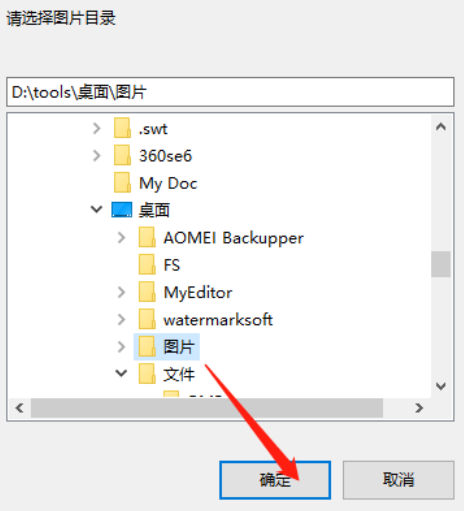The width and height of the screenshot is (464, 511).
Task: Select the .swt folder icon
Action: click(122, 128)
